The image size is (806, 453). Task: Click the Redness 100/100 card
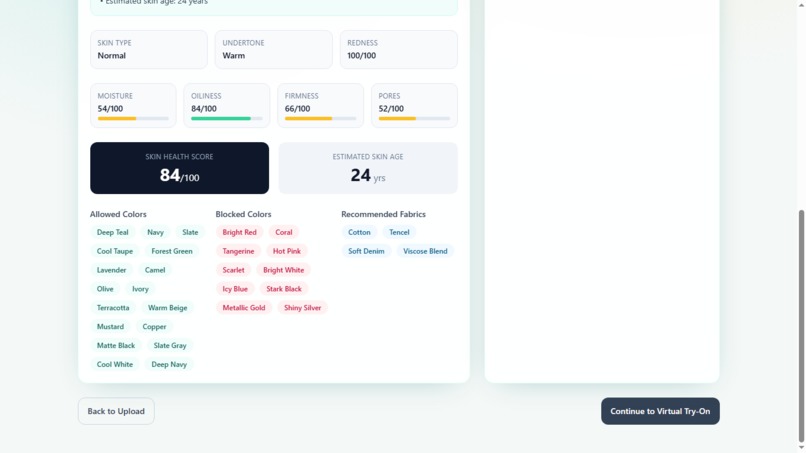(x=398, y=49)
